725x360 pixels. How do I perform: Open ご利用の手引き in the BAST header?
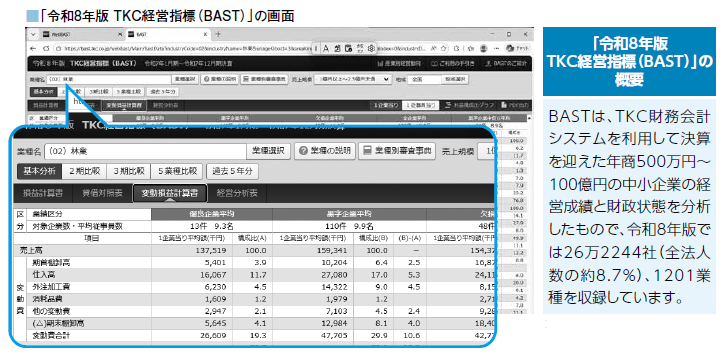pyautogui.click(x=453, y=63)
